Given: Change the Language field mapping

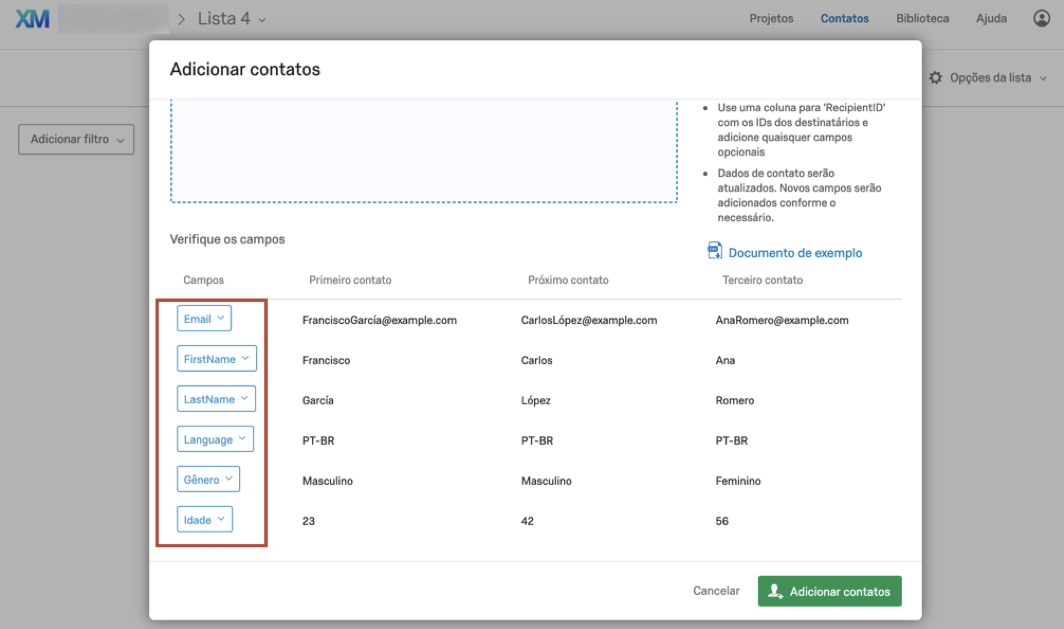Looking at the screenshot, I should 215,439.
